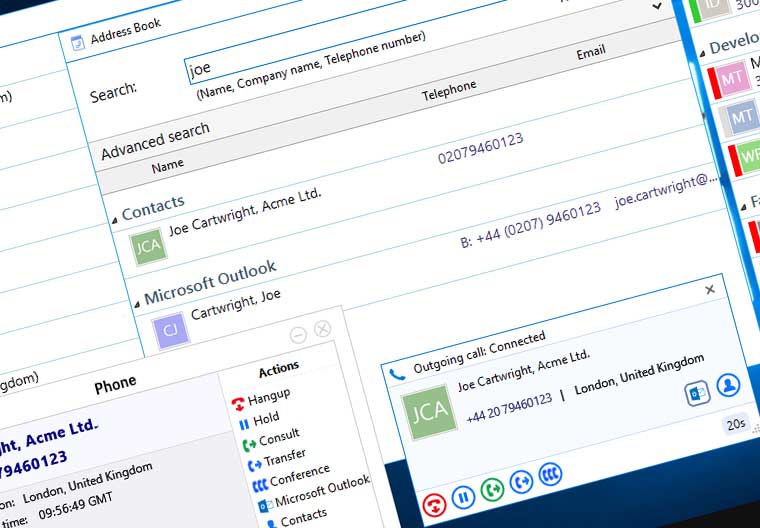This screenshot has width=760, height=528.
Task: Collapse the Develo... group in the right panel
Action: click(x=702, y=53)
